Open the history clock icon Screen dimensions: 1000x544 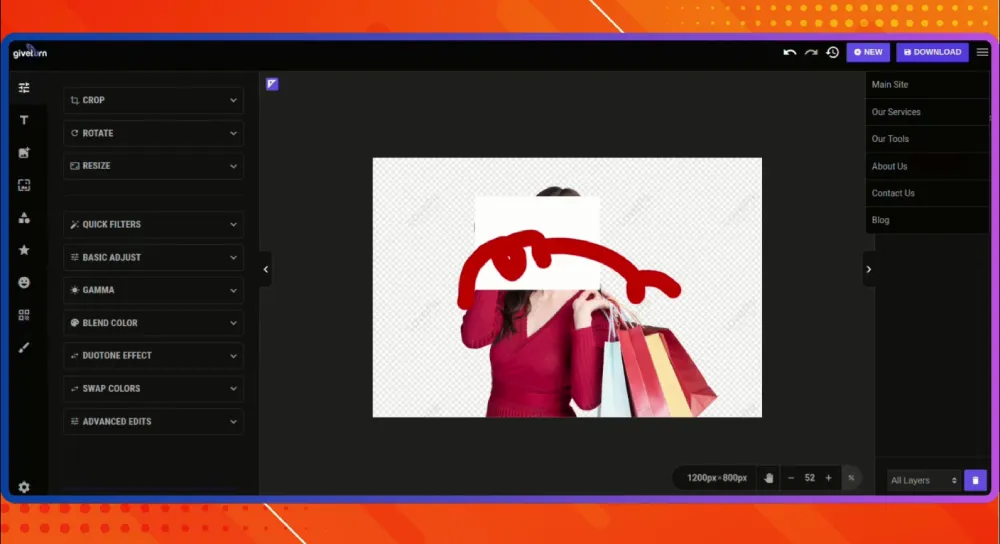832,52
